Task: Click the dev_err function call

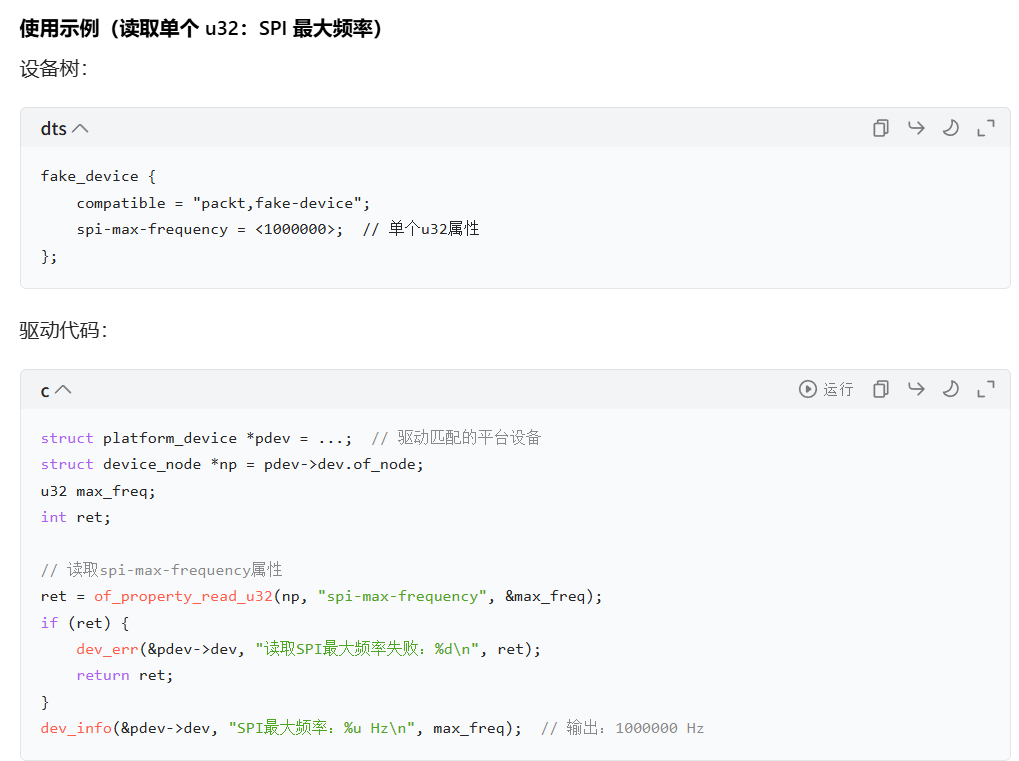Action: tap(107, 649)
